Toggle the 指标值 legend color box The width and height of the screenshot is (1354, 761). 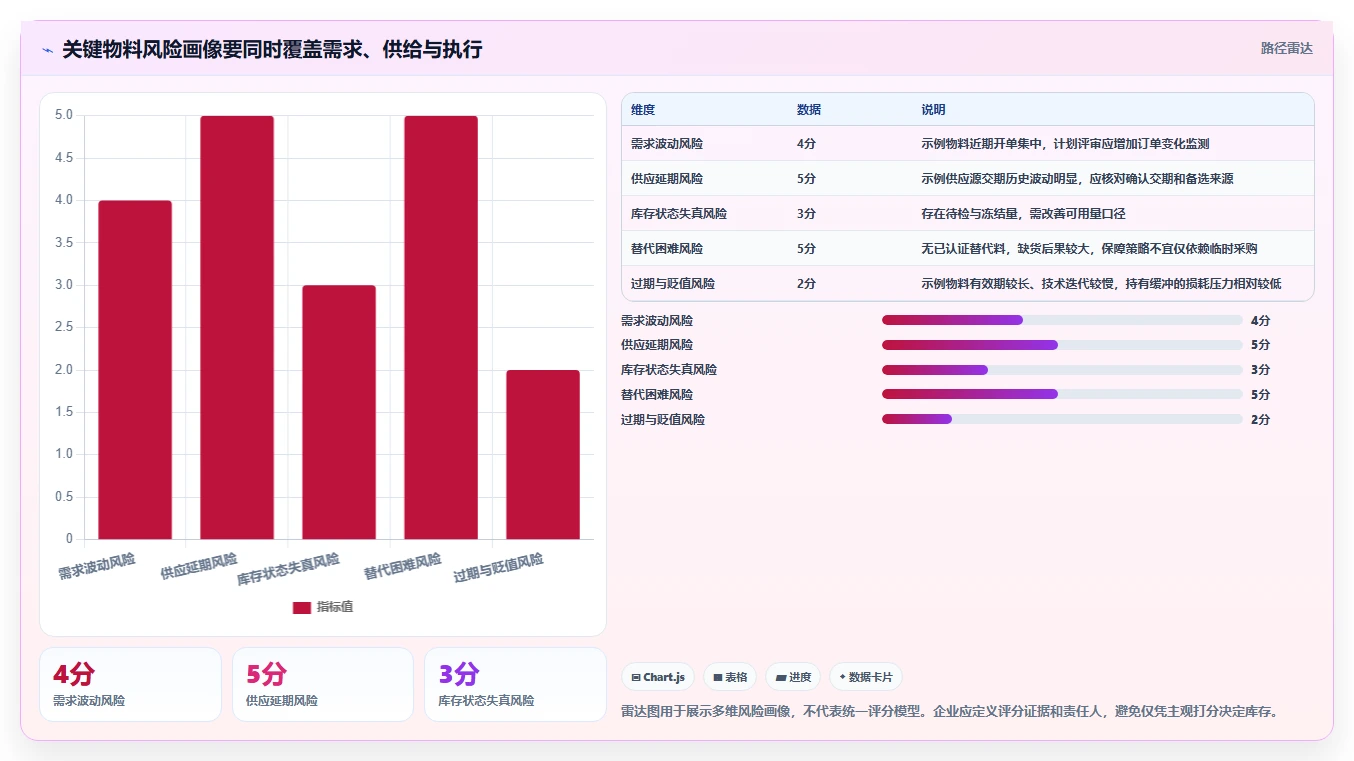(302, 607)
